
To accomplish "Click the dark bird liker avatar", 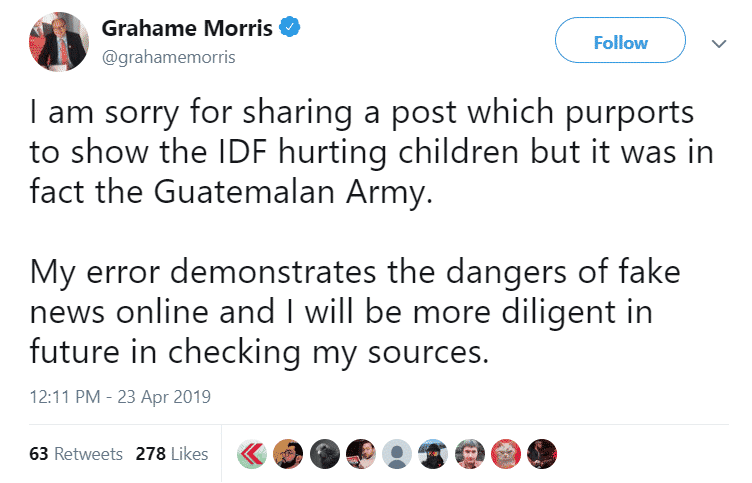I will (325, 453).
